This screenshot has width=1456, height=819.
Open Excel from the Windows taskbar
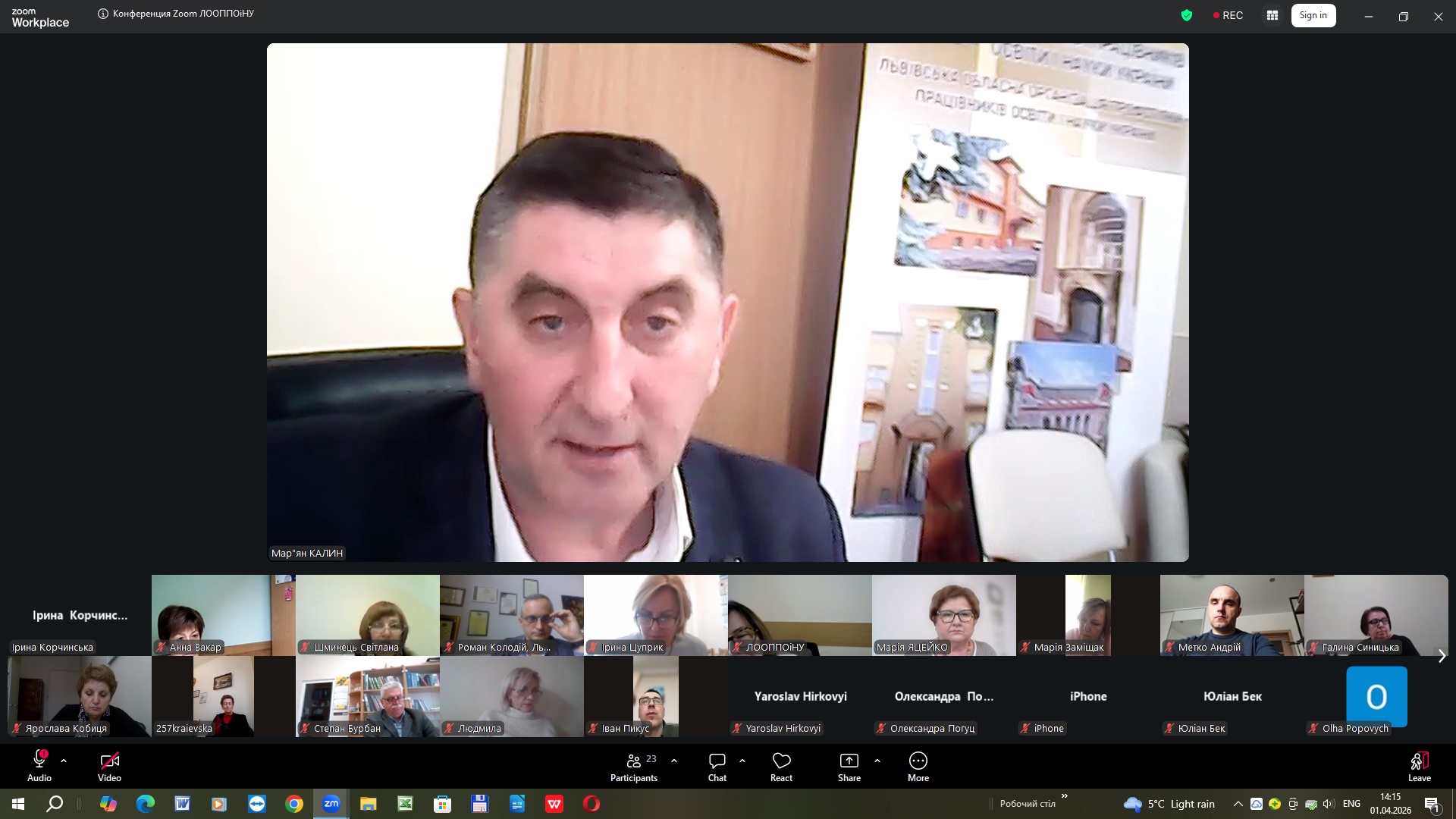click(405, 804)
